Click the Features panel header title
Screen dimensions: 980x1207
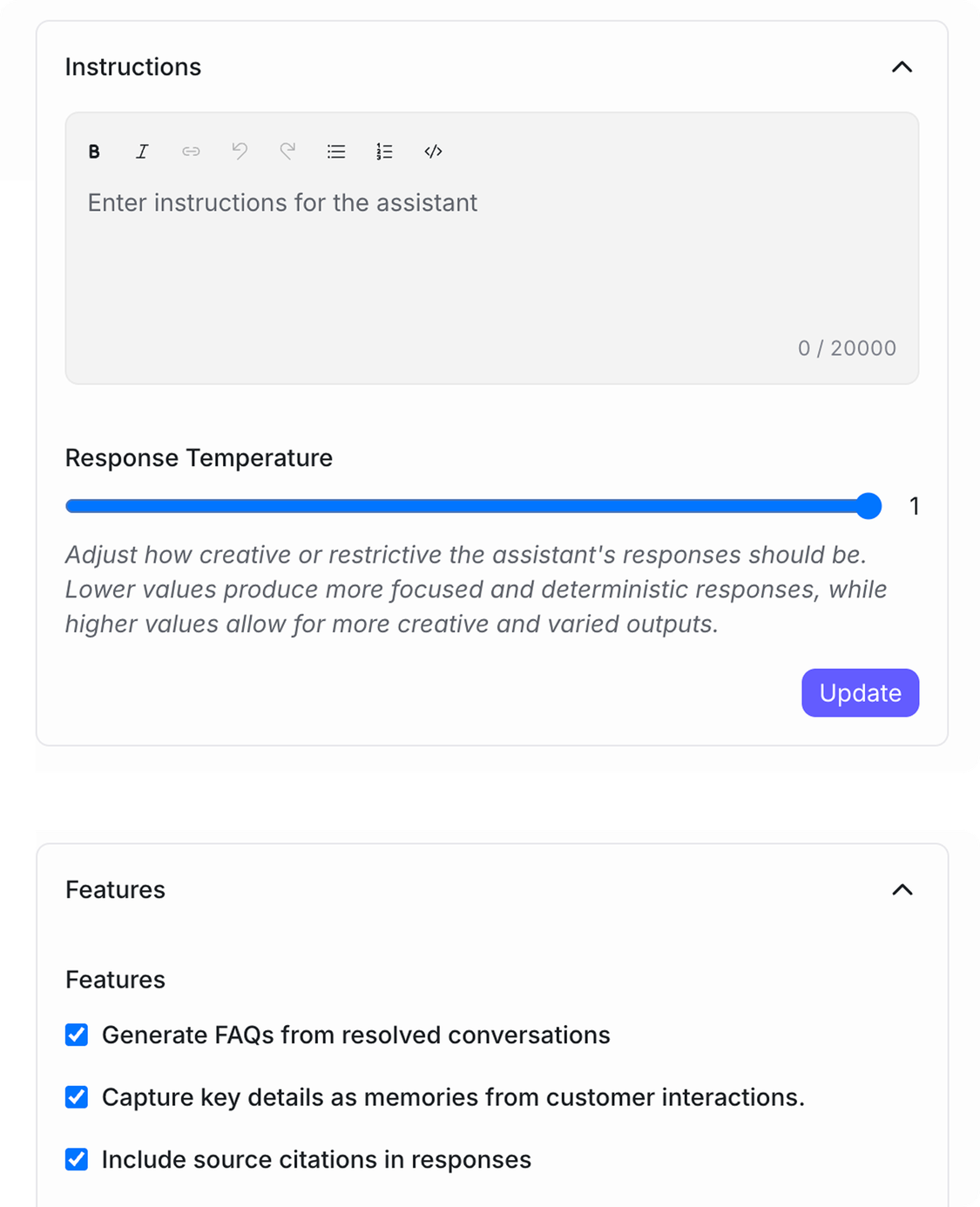tap(115, 890)
